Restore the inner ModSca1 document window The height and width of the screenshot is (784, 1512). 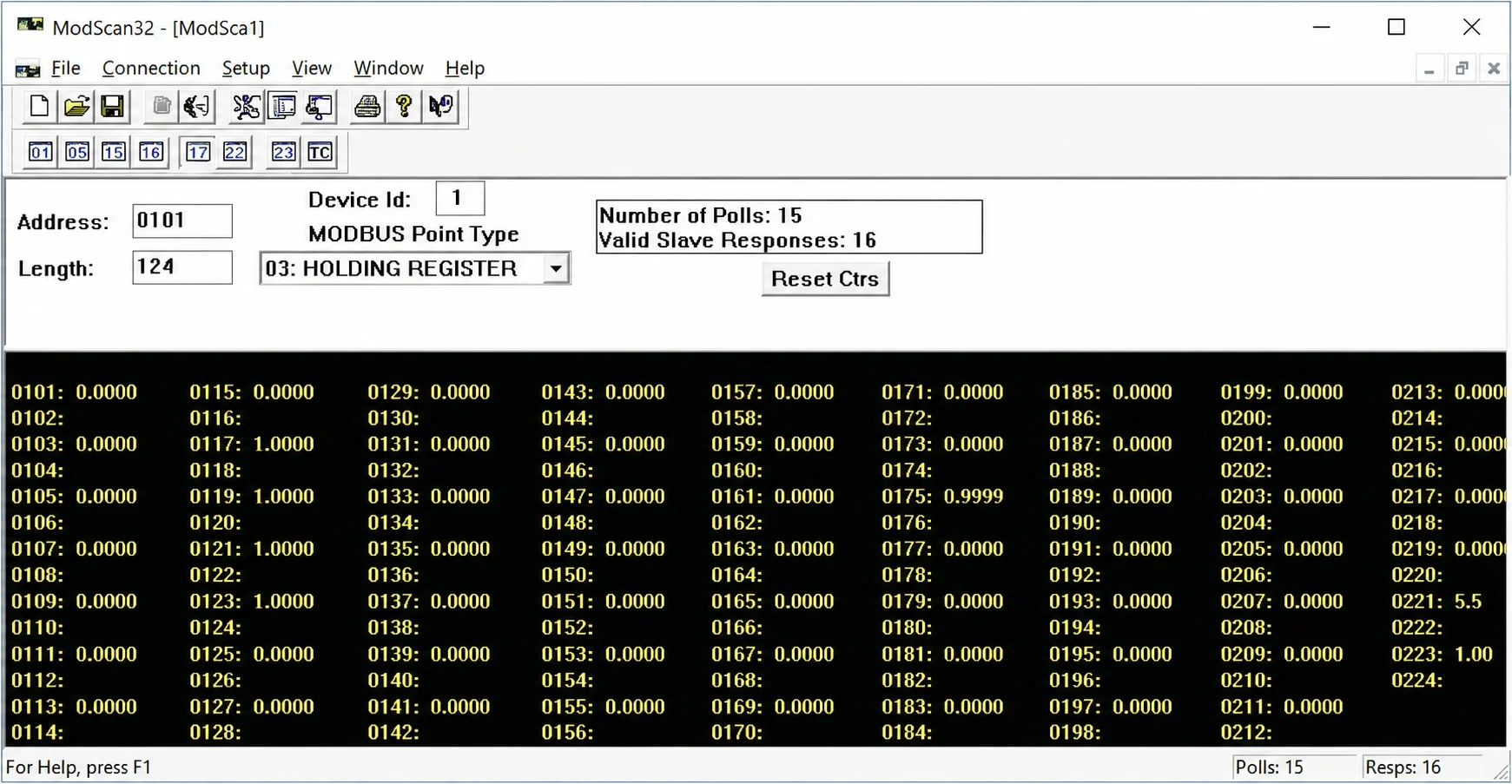click(x=1462, y=69)
